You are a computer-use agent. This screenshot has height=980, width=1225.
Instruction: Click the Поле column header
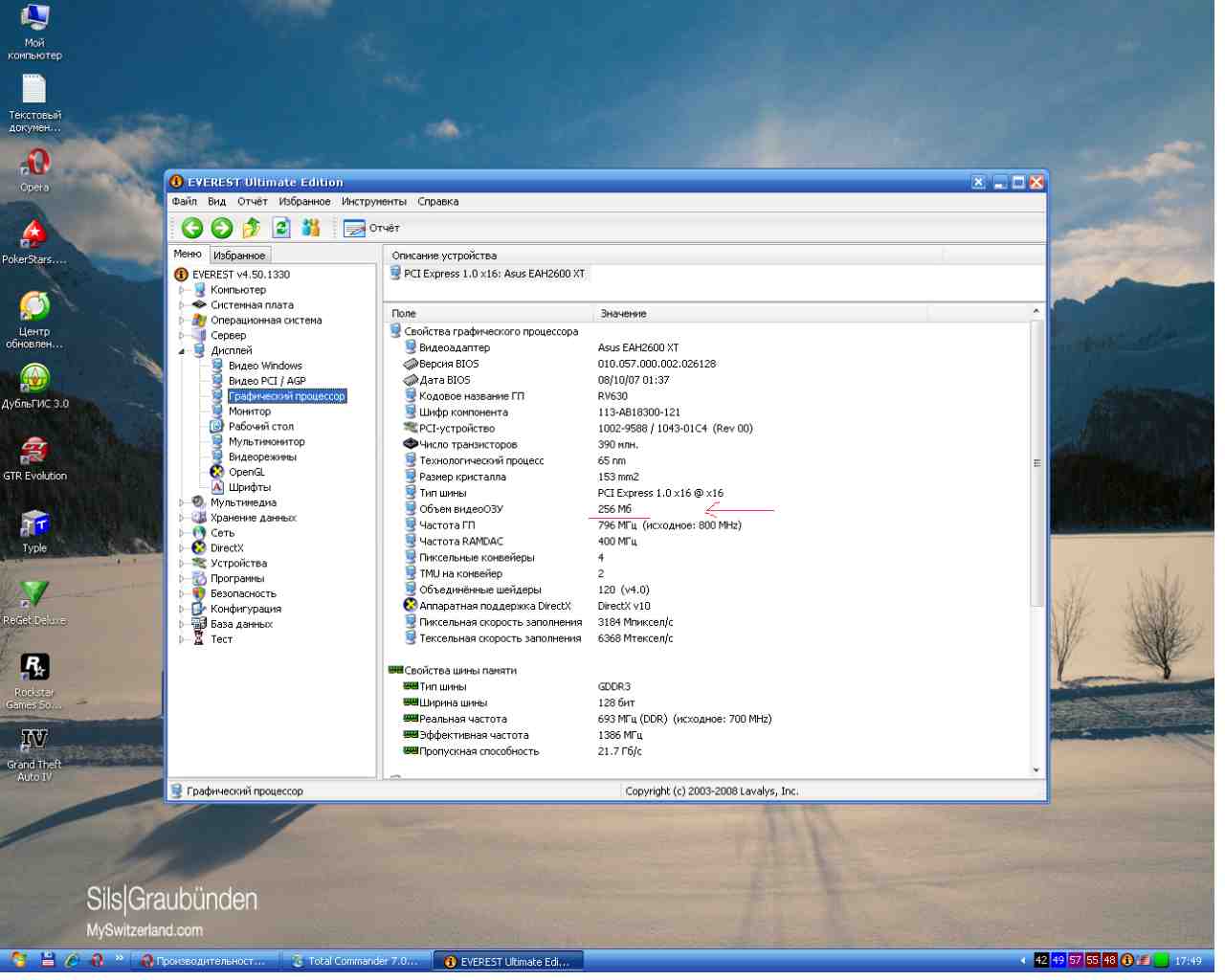489,314
